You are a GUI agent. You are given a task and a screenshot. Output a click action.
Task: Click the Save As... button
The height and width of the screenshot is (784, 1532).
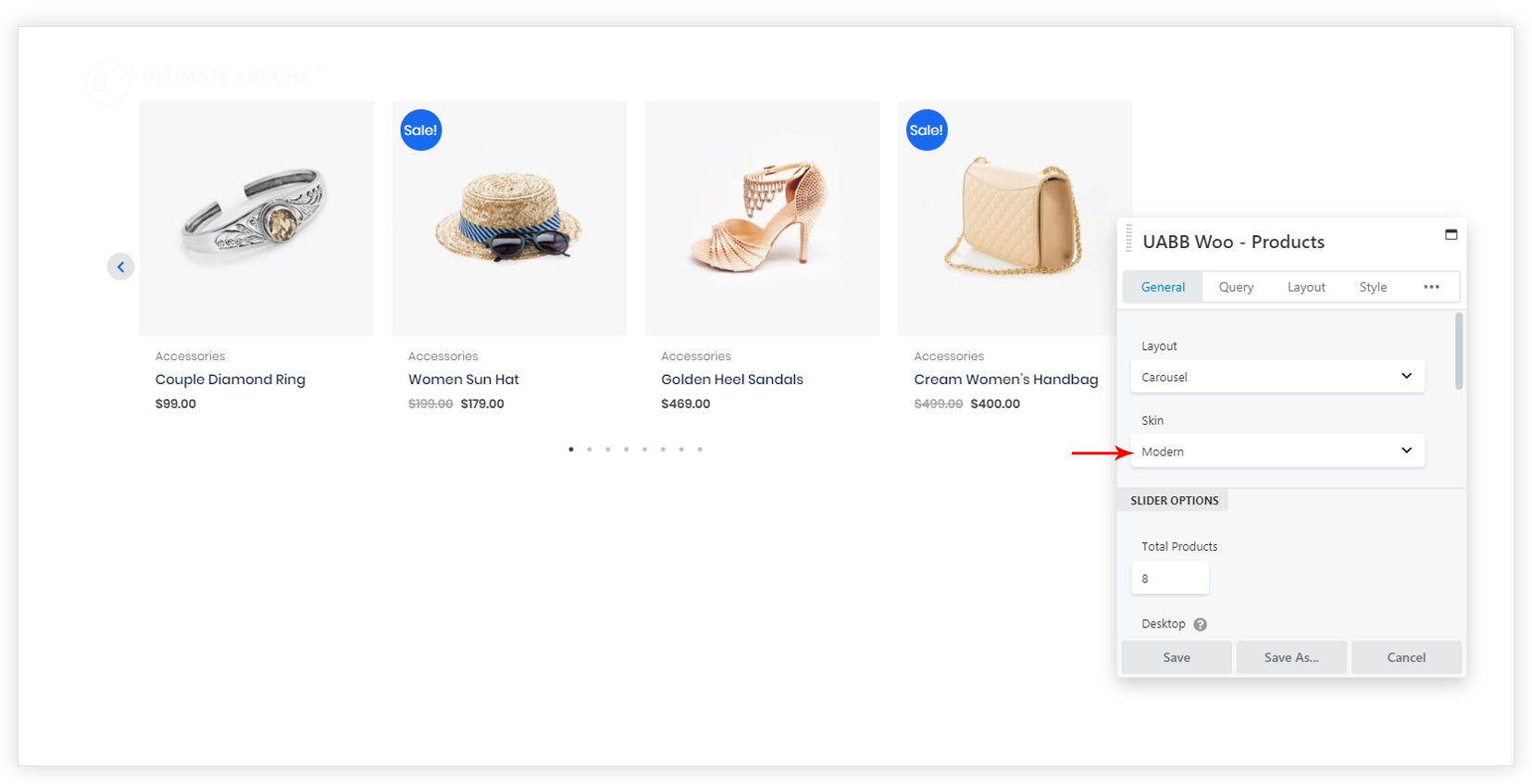[x=1290, y=657]
